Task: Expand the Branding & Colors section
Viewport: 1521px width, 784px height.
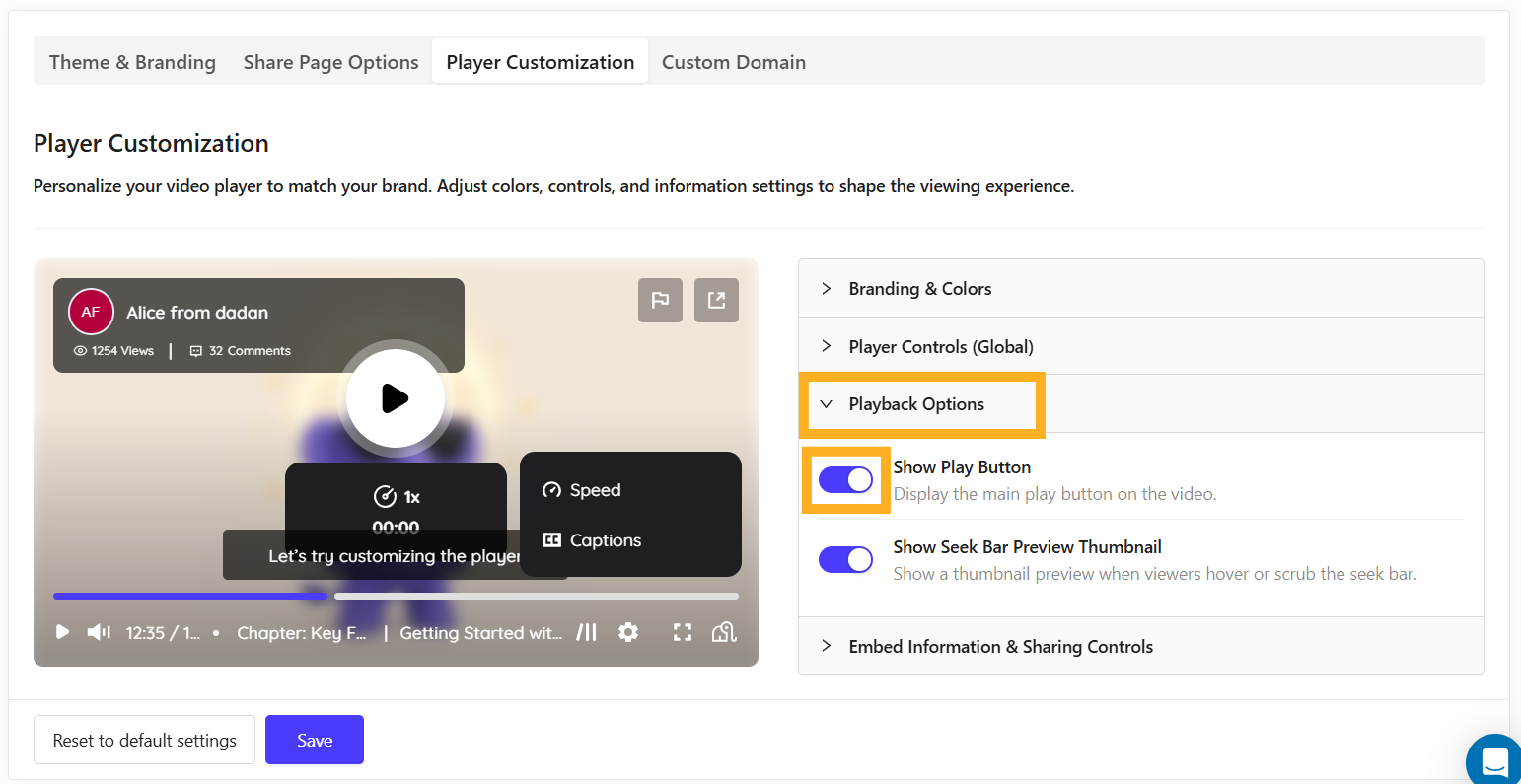Action: [919, 288]
